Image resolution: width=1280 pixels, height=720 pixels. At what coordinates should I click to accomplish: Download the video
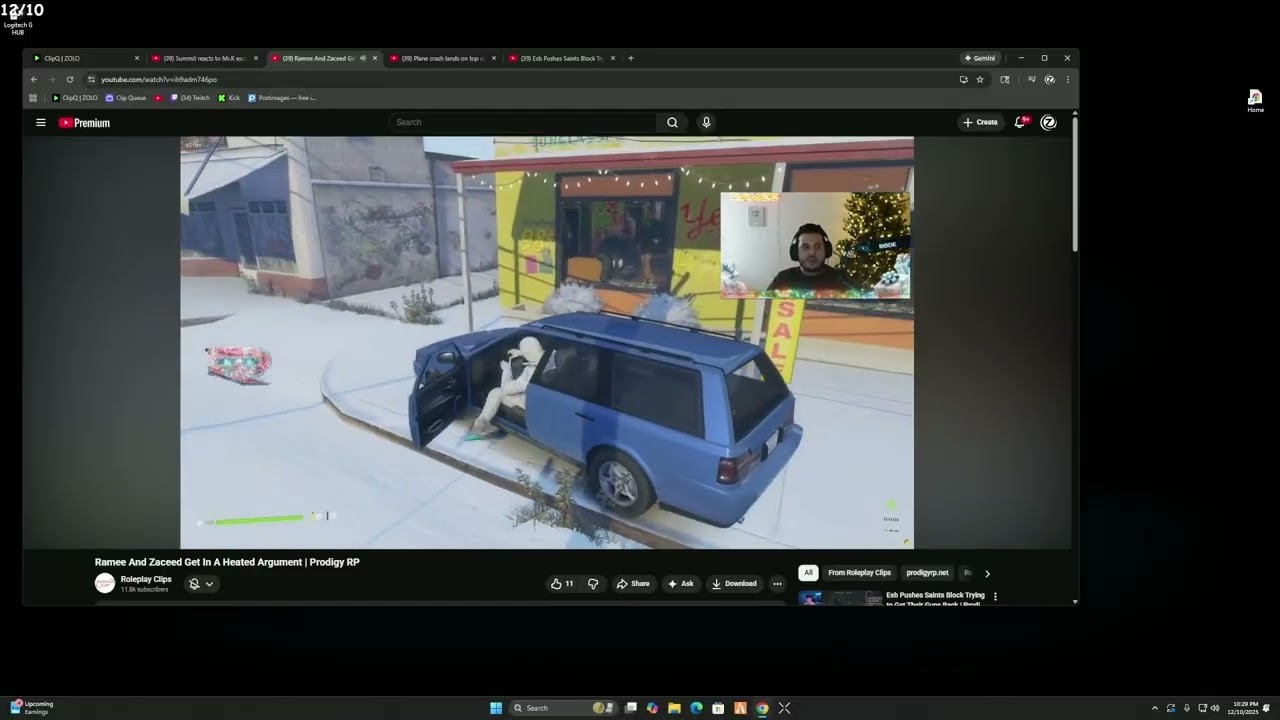pos(734,584)
